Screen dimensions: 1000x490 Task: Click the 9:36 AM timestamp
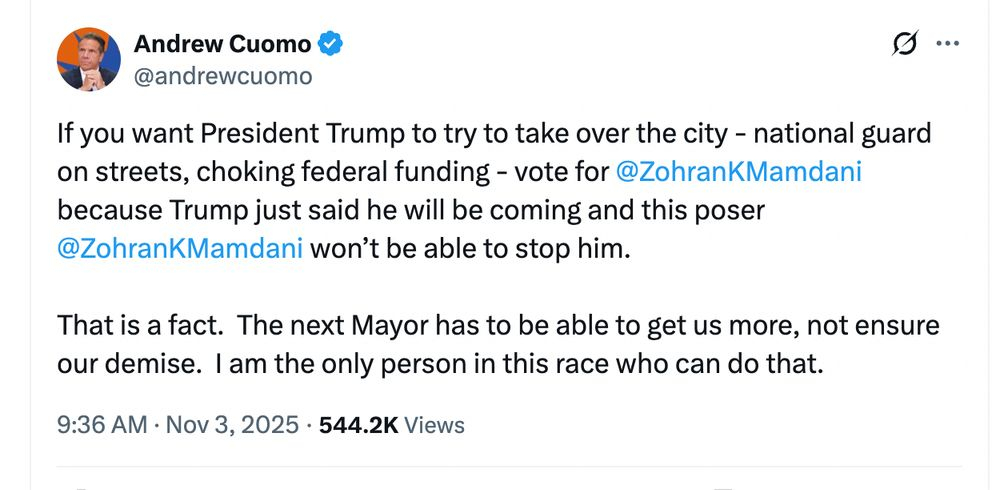[x=103, y=424]
